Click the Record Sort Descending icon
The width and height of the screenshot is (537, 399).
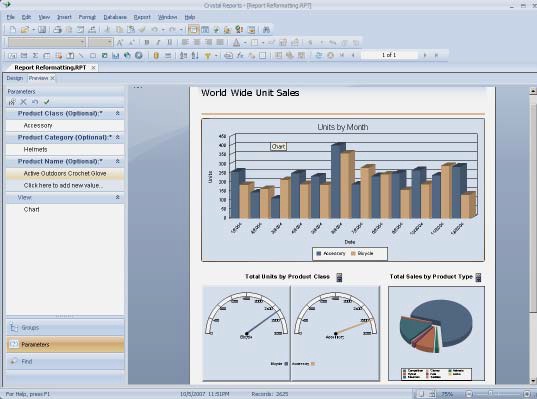click(195, 55)
